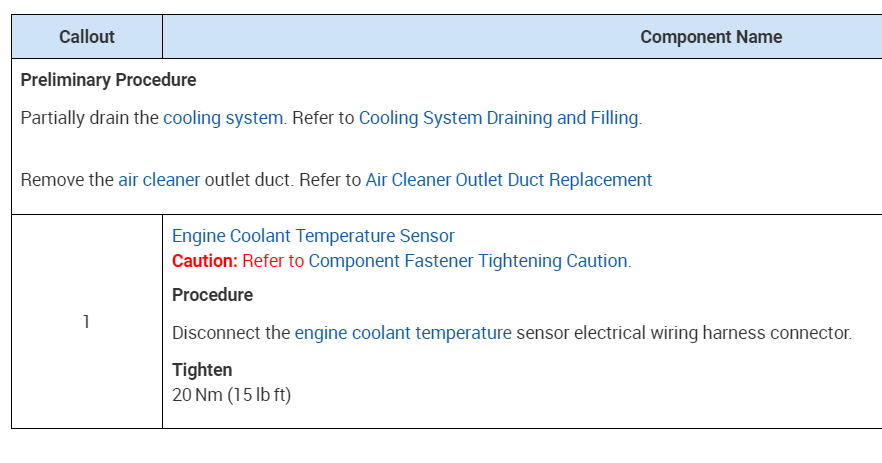Screen dimensions: 882x463
Task: Click "sensor electrical wiring harness connector" text
Action: (684, 333)
